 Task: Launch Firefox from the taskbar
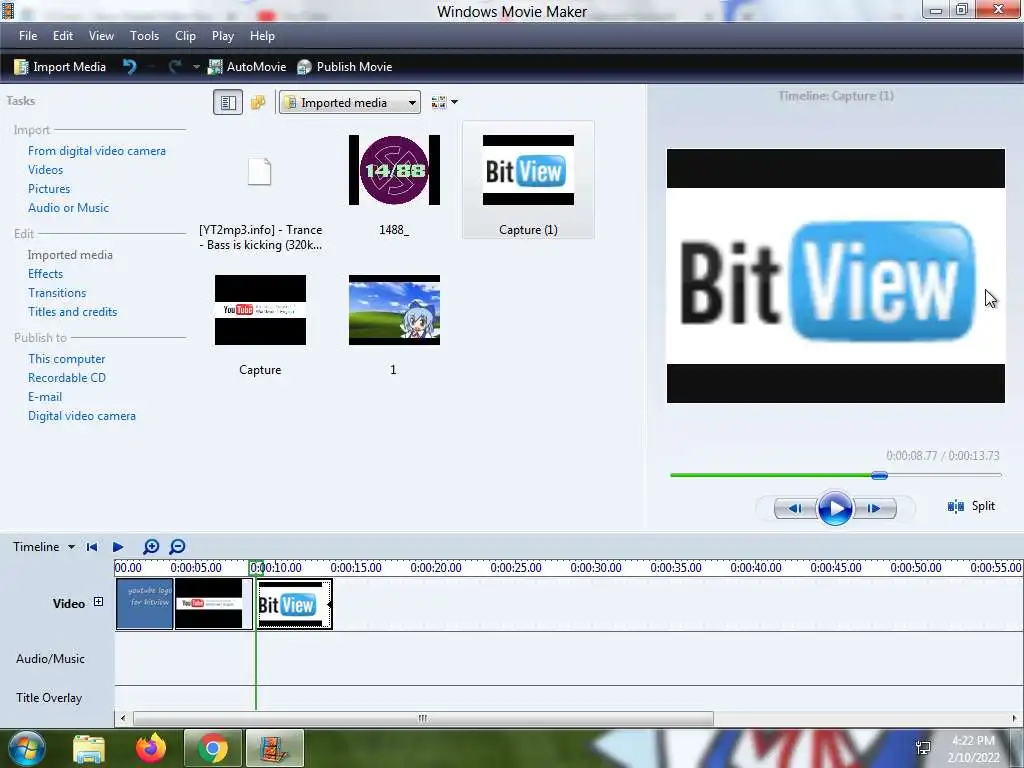coord(151,748)
